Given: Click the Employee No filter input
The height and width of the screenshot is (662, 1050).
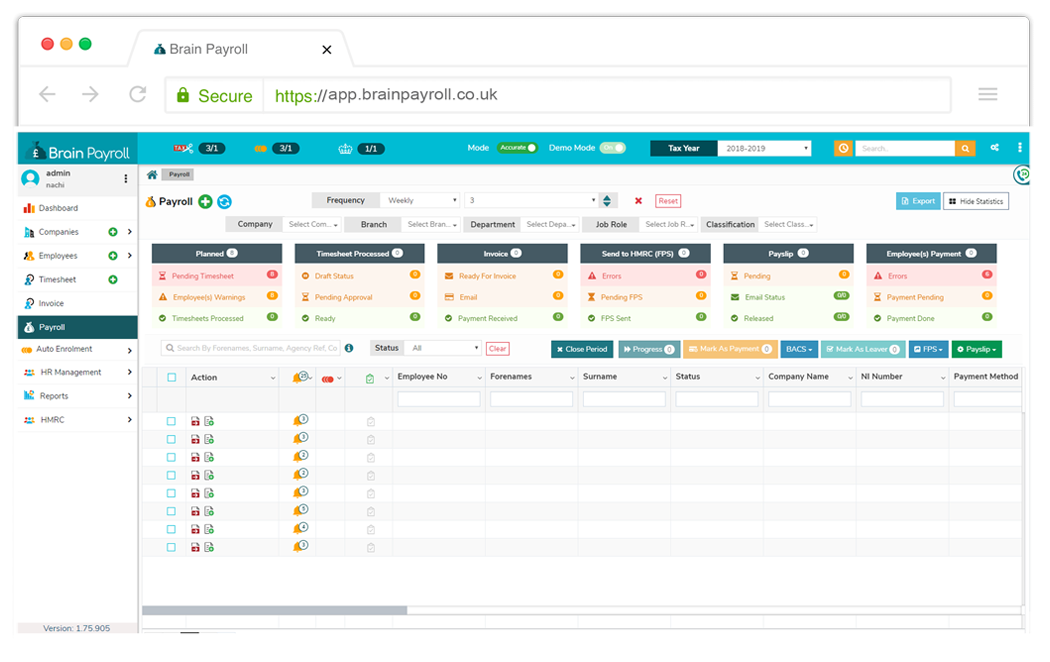Looking at the screenshot, I should [x=439, y=400].
